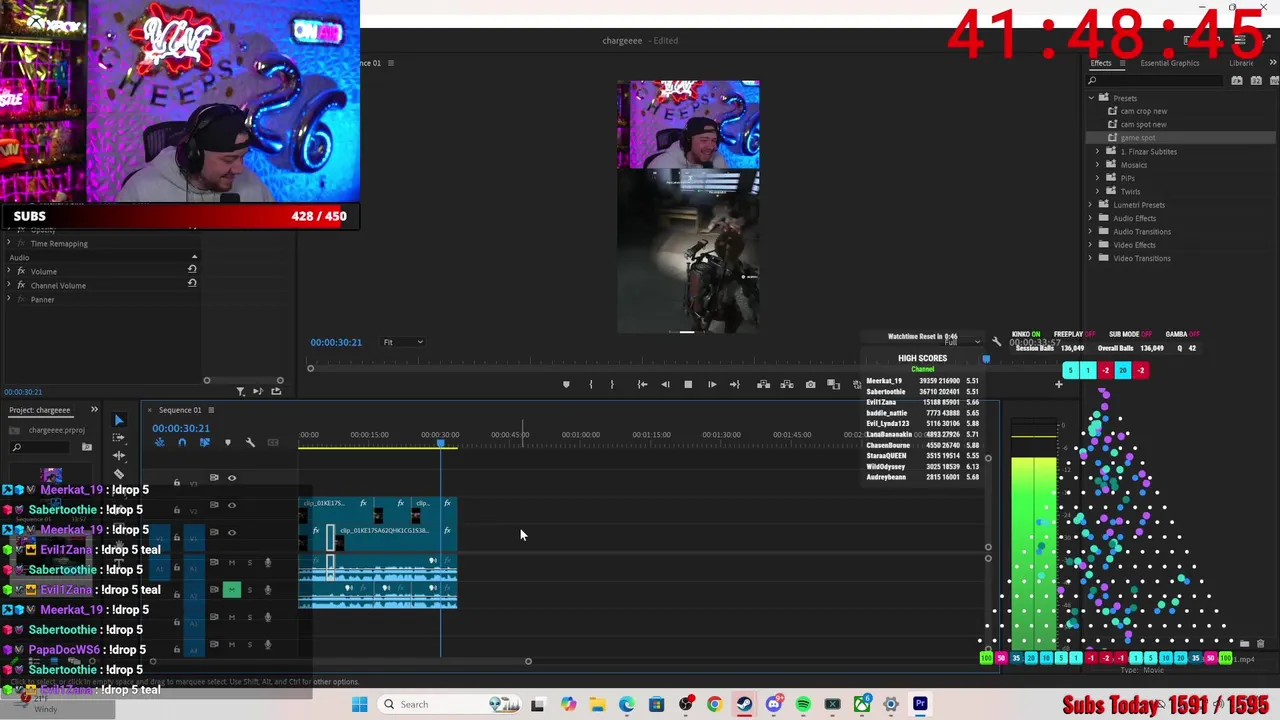Open Sequence 01 panel menu icon
1280x720 pixels.
pos(211,410)
